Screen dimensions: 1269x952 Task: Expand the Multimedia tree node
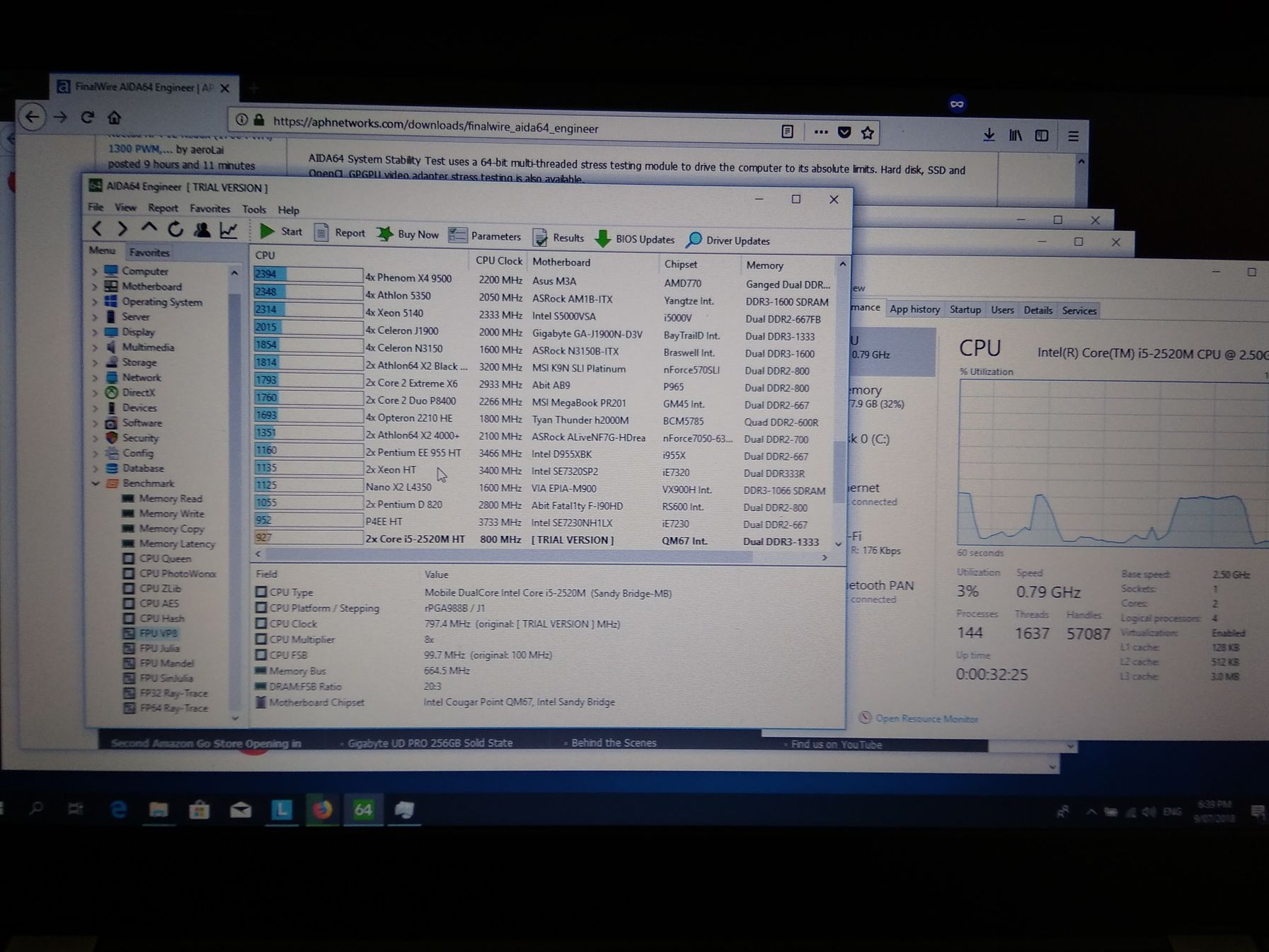(x=95, y=348)
